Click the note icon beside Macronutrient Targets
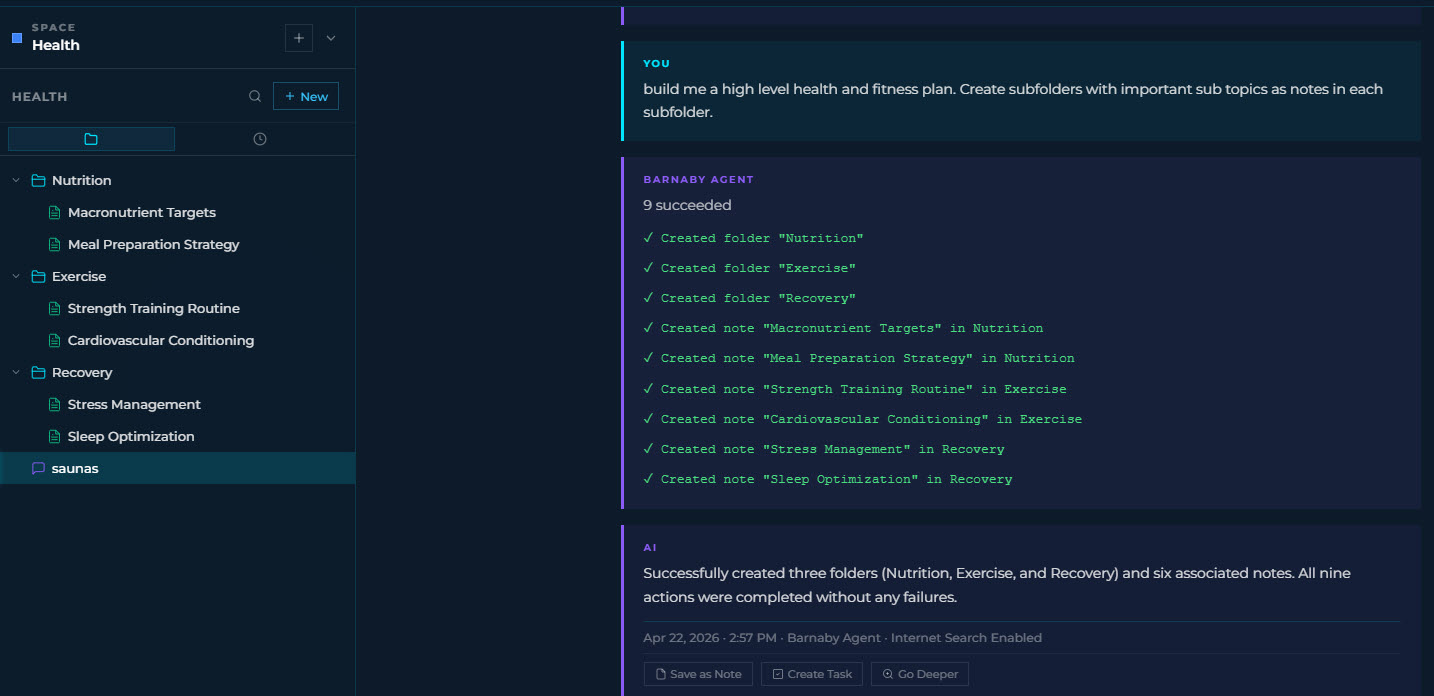Screen dimensions: 1434x696 (x=54, y=212)
